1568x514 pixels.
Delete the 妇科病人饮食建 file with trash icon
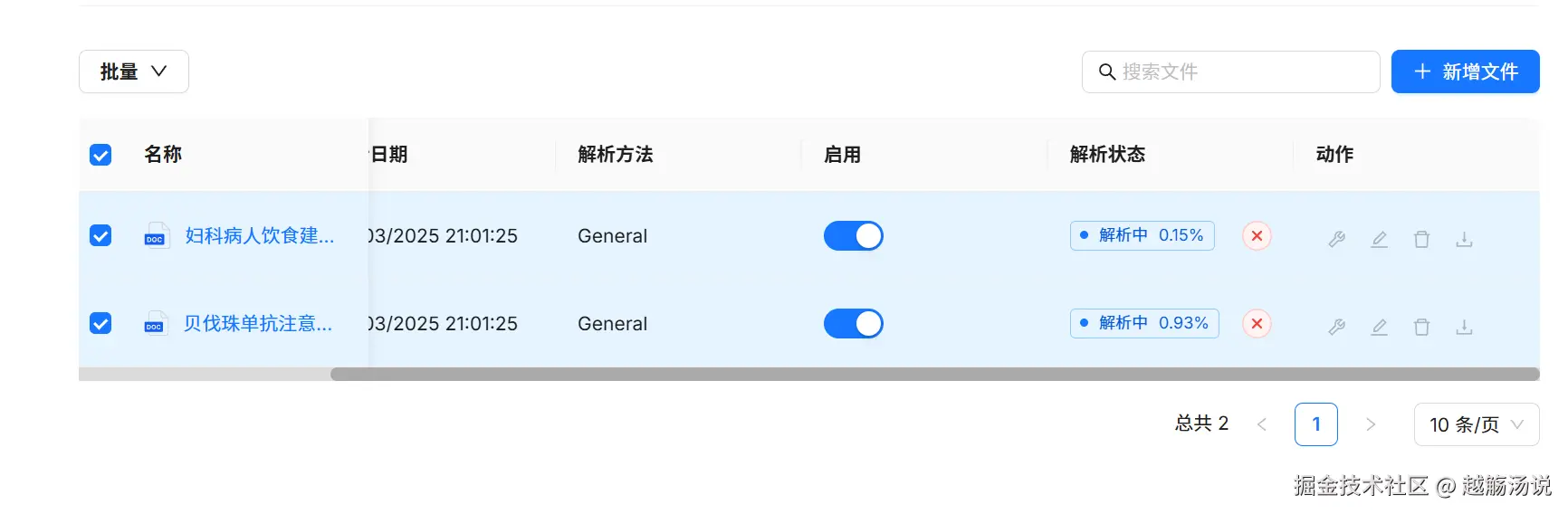tap(1421, 239)
